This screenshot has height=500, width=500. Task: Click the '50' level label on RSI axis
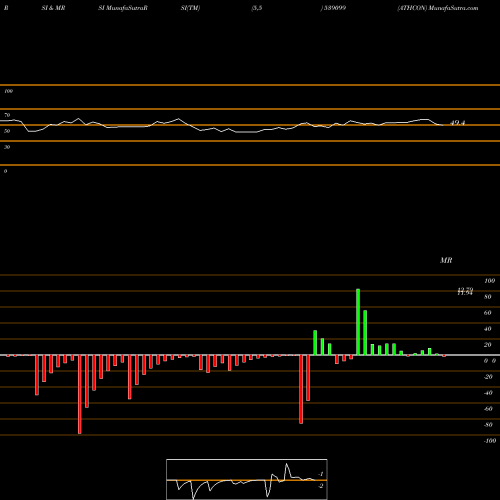[7, 131]
